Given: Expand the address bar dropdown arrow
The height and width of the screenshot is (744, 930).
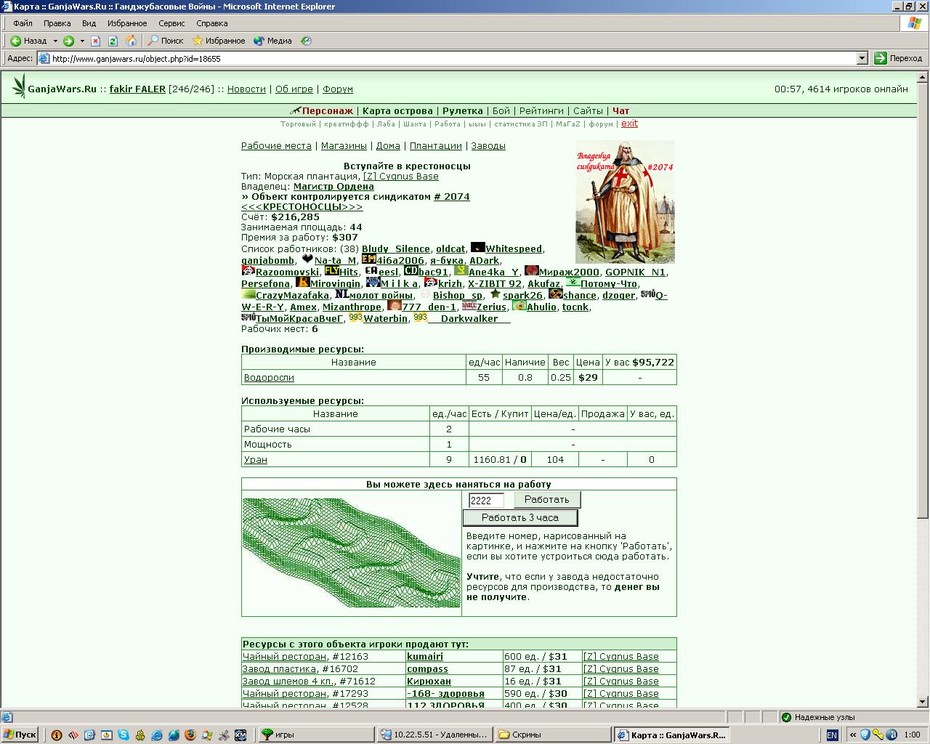Looking at the screenshot, I should (862, 58).
